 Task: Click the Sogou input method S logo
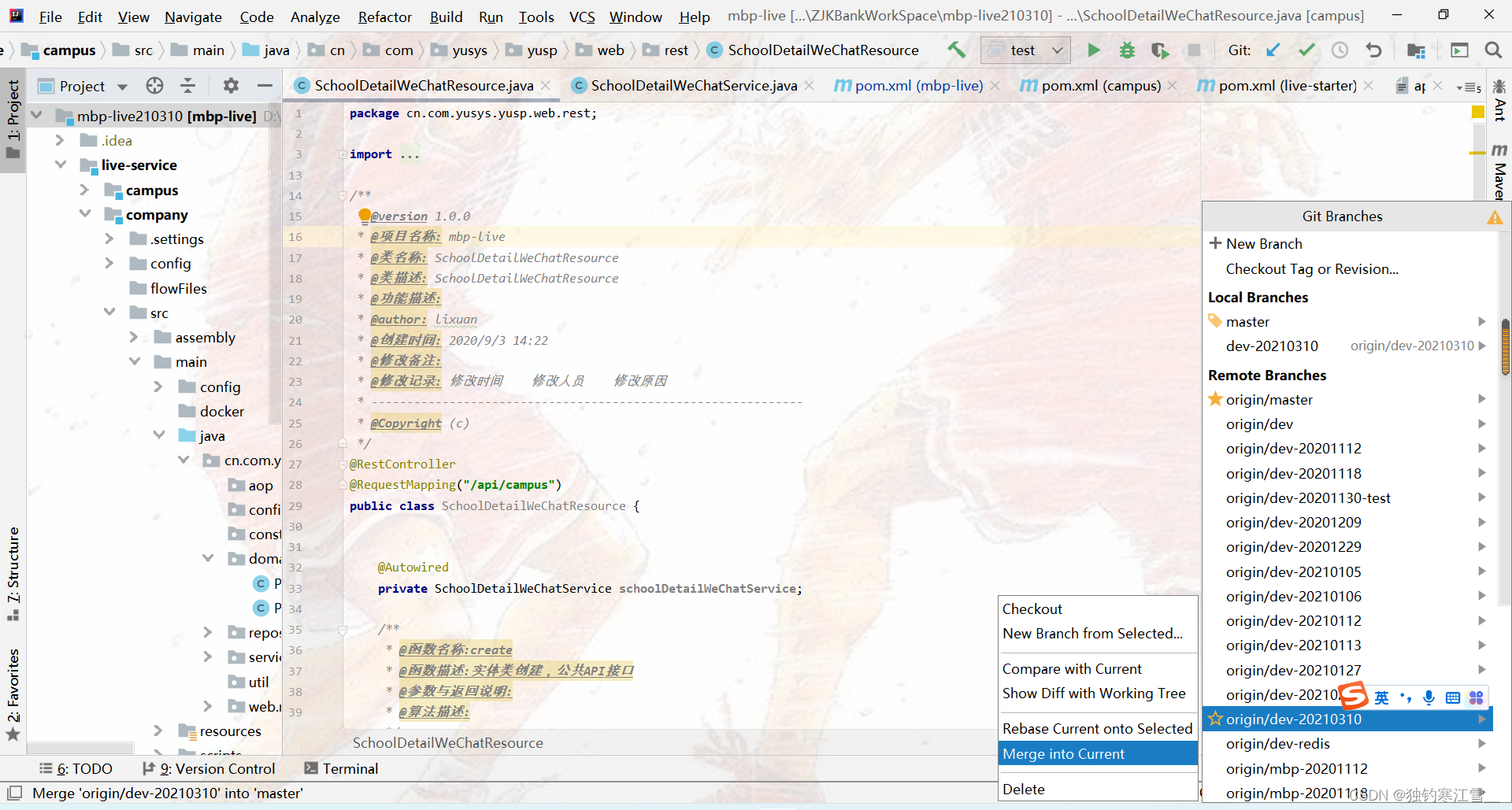click(x=1354, y=696)
